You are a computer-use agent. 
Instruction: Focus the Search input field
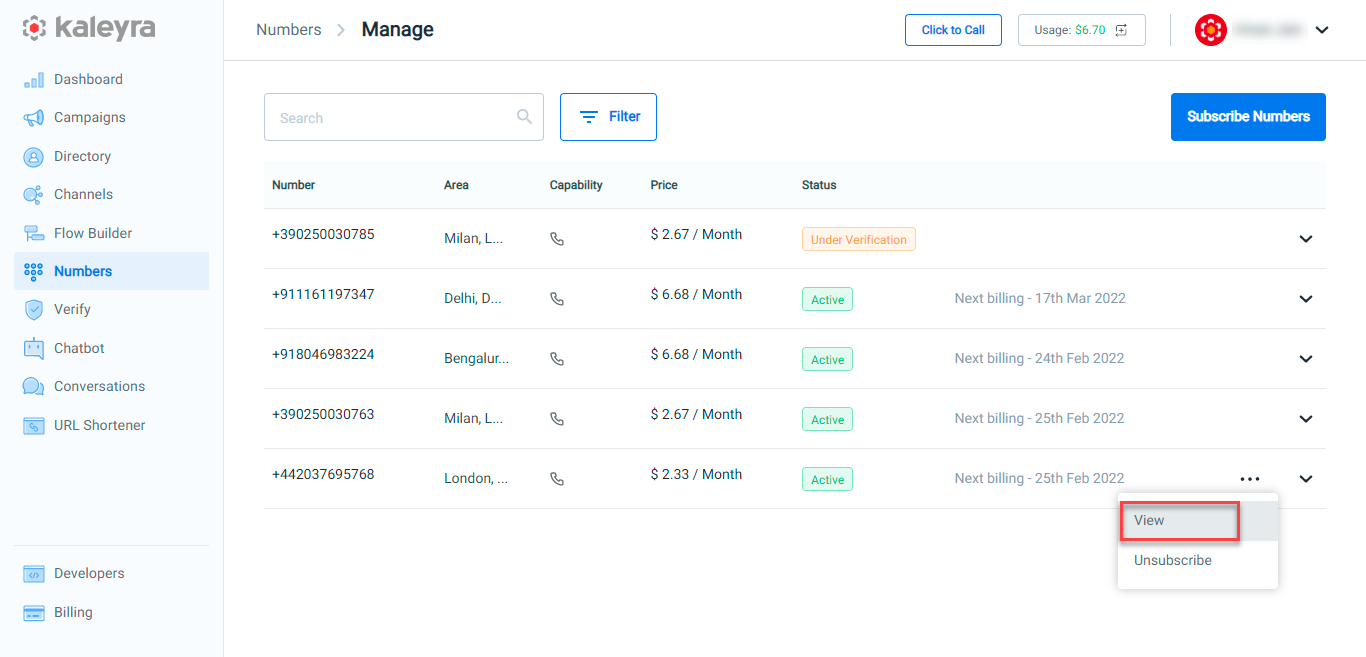point(404,117)
